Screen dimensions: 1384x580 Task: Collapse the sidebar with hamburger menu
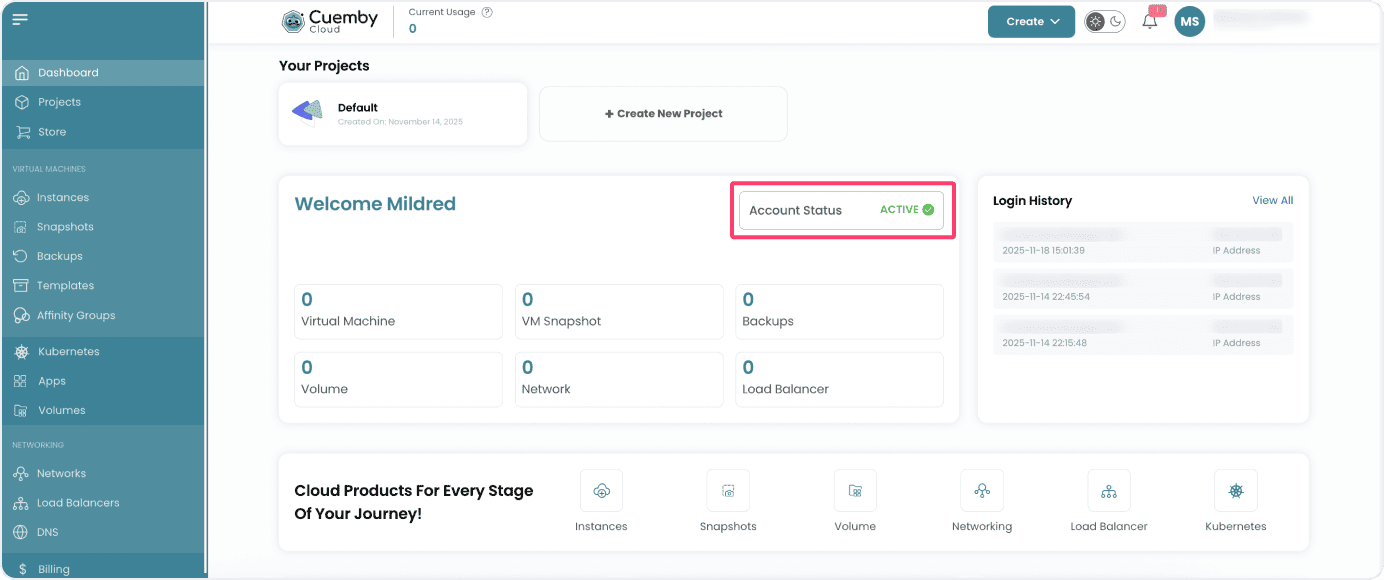(20, 20)
